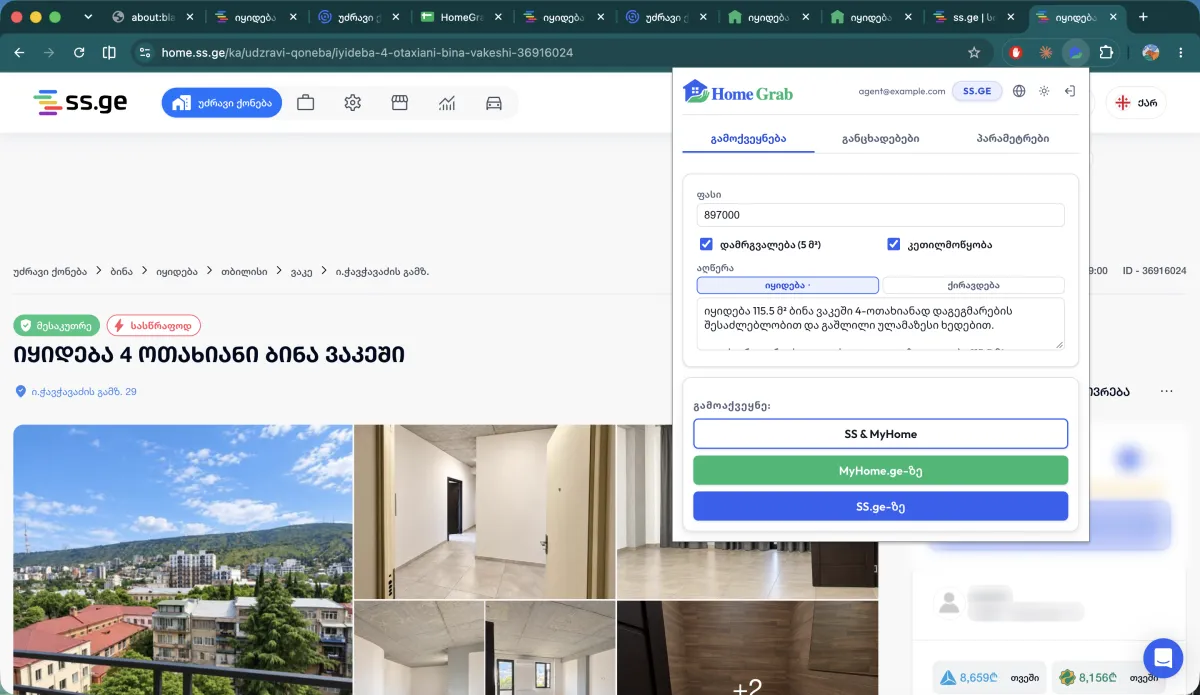Click the შესაკუთრე owner badge
The height and width of the screenshot is (695, 1200).
tap(57, 325)
